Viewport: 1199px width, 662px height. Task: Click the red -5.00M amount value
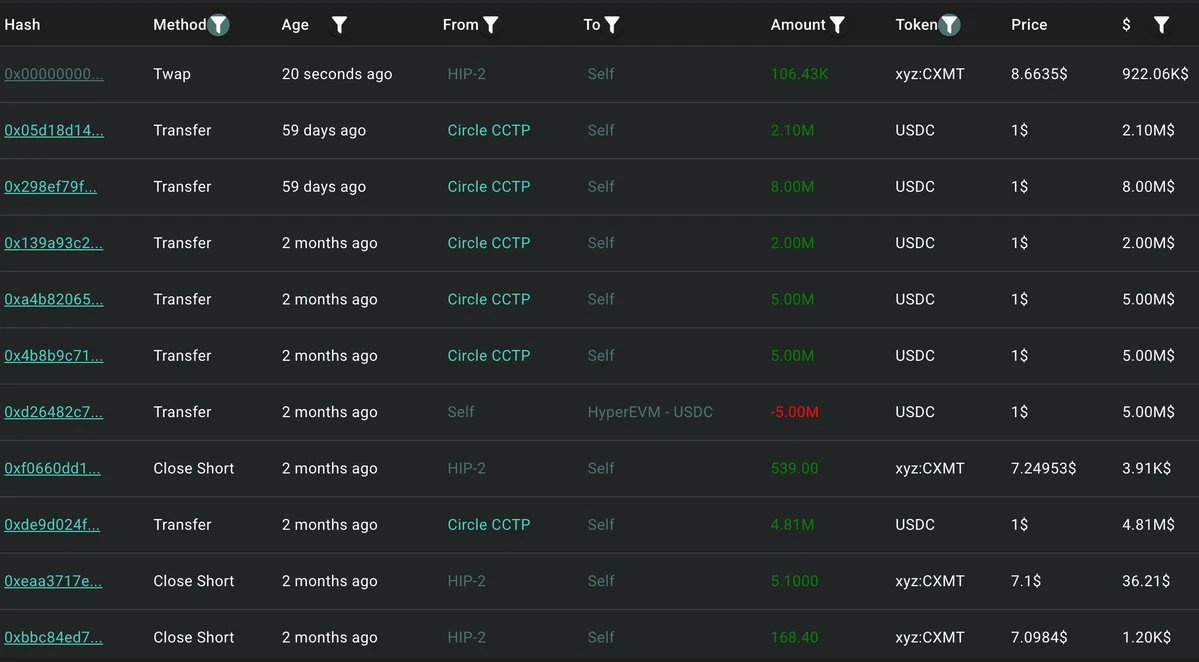(x=794, y=412)
